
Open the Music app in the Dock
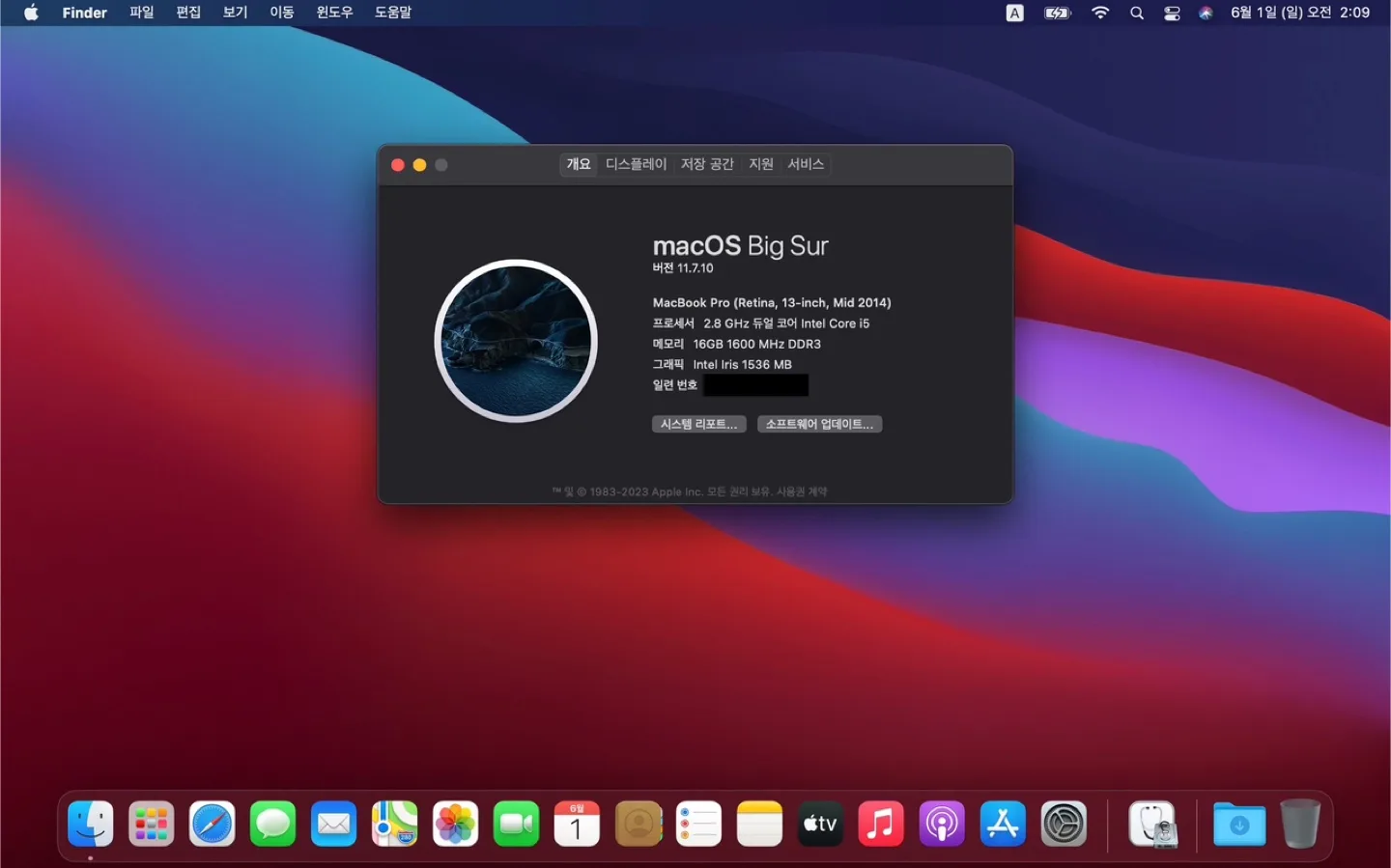[x=882, y=824]
